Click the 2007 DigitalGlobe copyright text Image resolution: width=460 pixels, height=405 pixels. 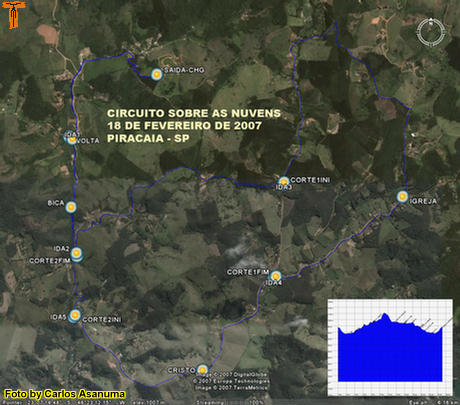(232, 375)
